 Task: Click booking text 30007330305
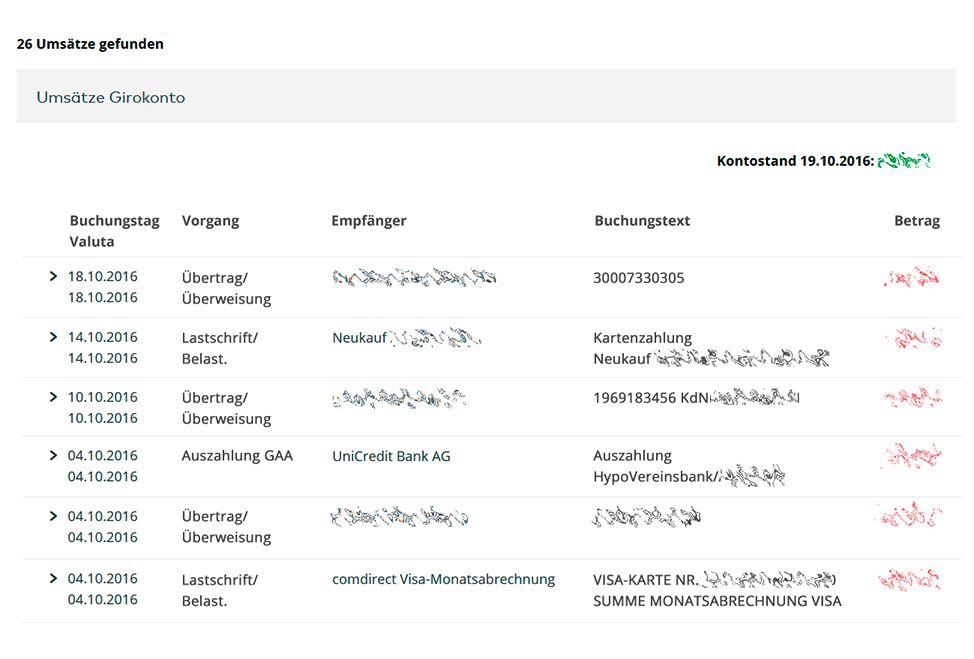pyautogui.click(x=638, y=277)
